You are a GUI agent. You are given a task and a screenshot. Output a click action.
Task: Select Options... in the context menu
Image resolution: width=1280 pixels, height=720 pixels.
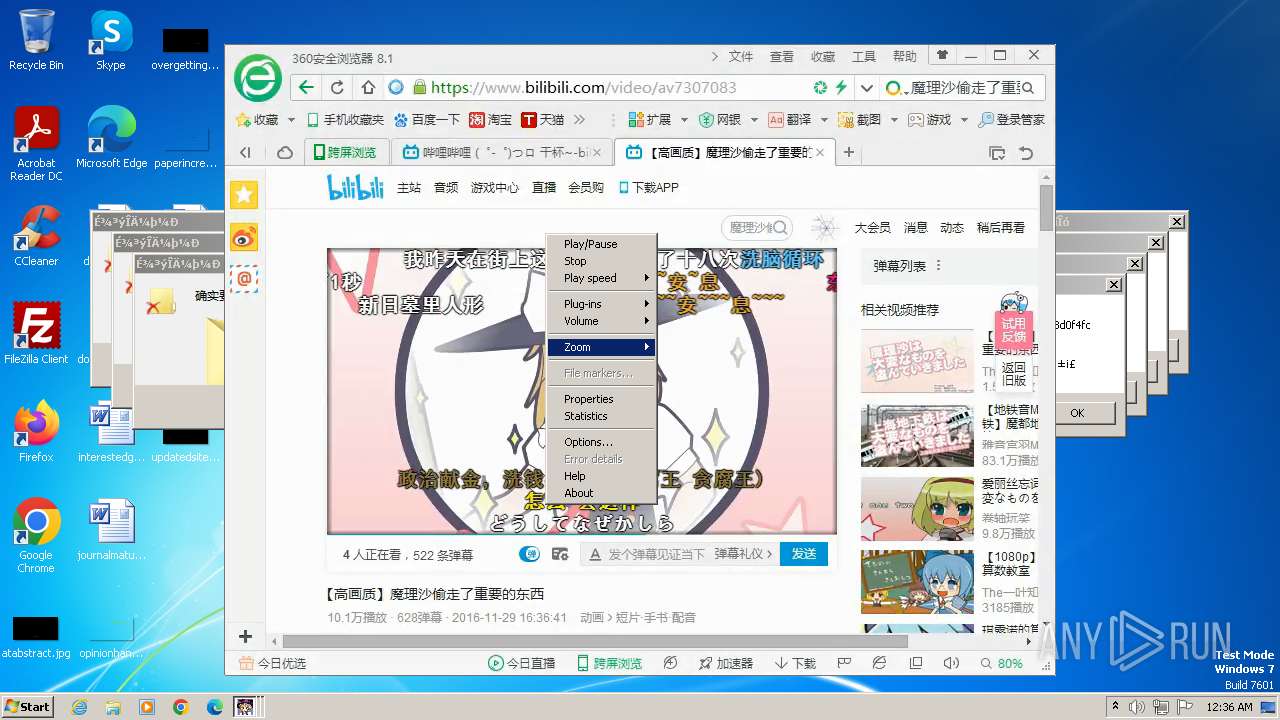point(601,442)
